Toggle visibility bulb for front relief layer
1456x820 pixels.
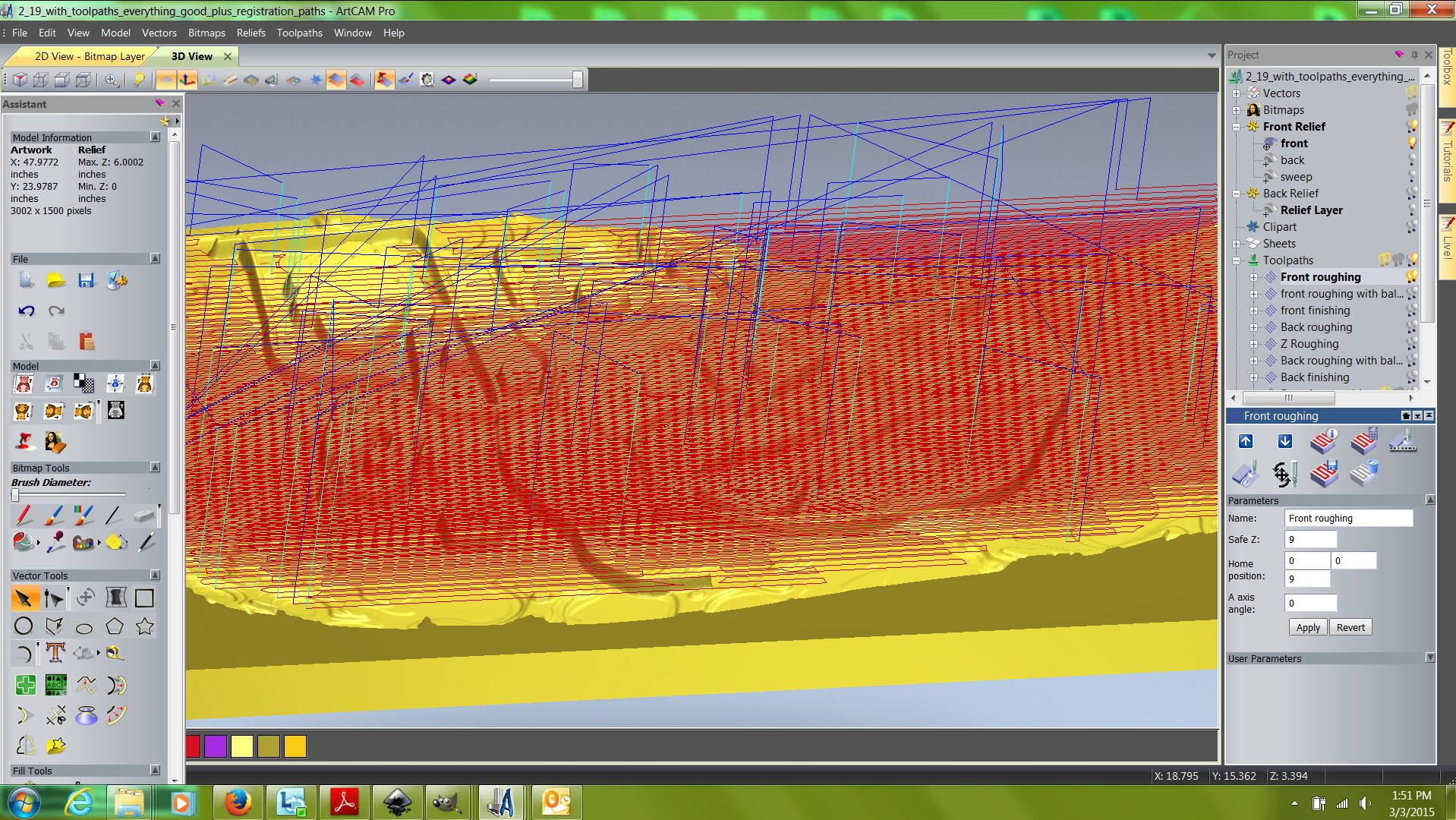pyautogui.click(x=1412, y=143)
